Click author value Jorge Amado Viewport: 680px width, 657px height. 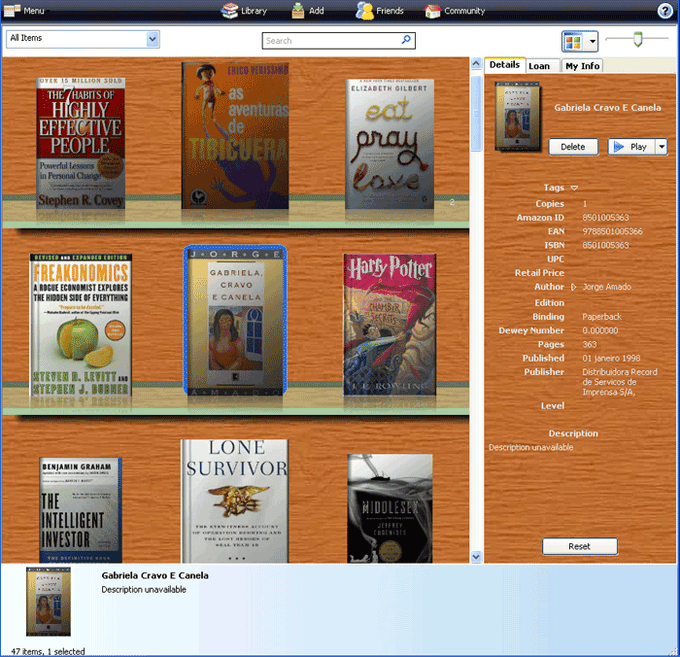pos(606,287)
